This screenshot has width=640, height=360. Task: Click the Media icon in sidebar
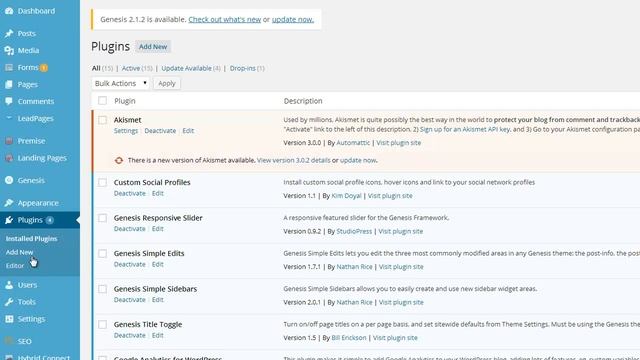9,51
